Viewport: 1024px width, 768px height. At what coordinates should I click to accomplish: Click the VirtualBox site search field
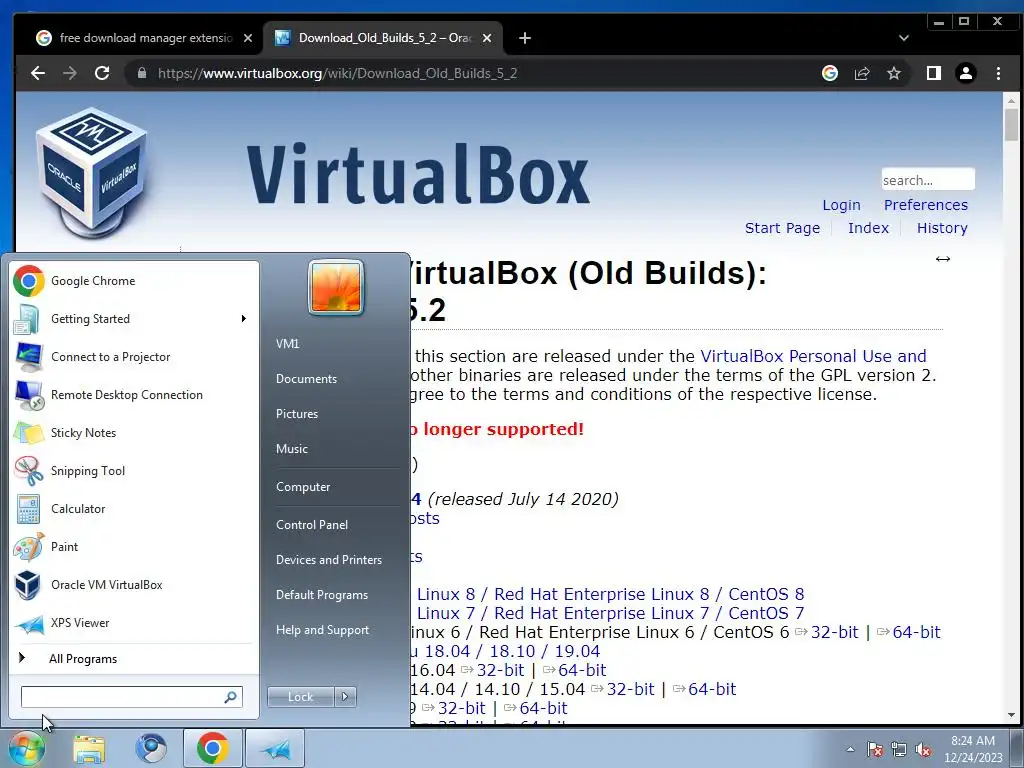[928, 180]
